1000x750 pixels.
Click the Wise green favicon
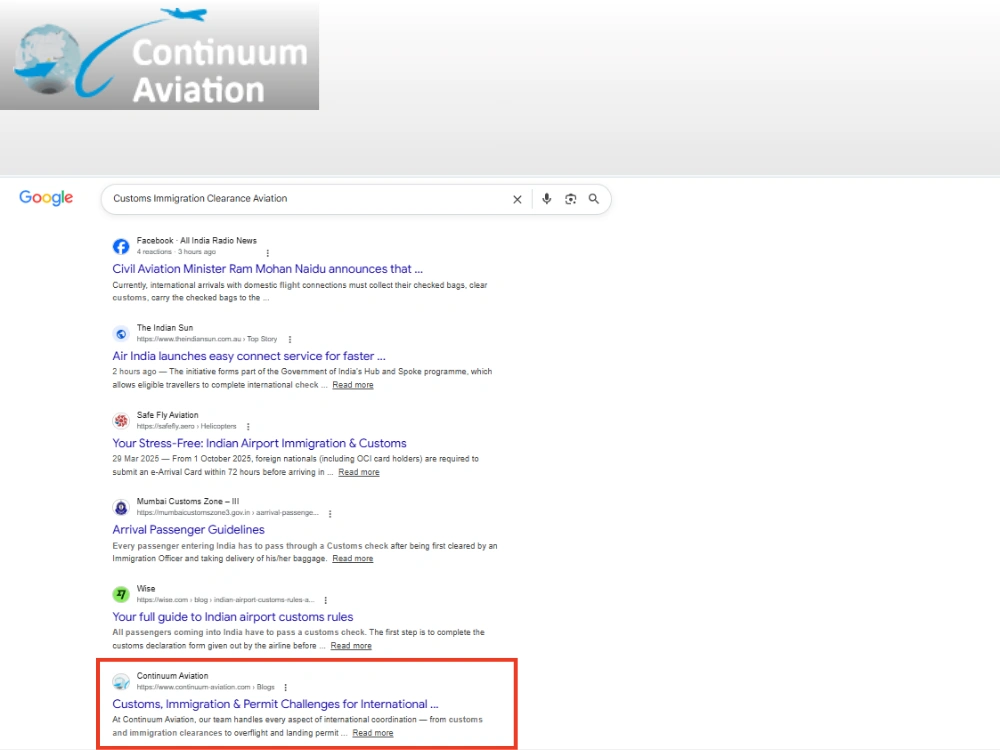(121, 594)
